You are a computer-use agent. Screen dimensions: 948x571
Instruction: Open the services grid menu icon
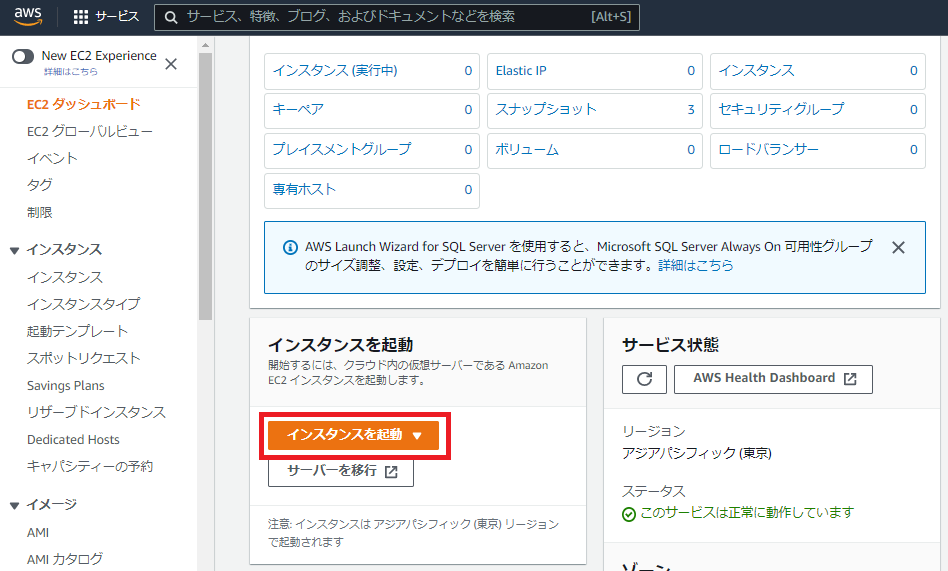81,17
